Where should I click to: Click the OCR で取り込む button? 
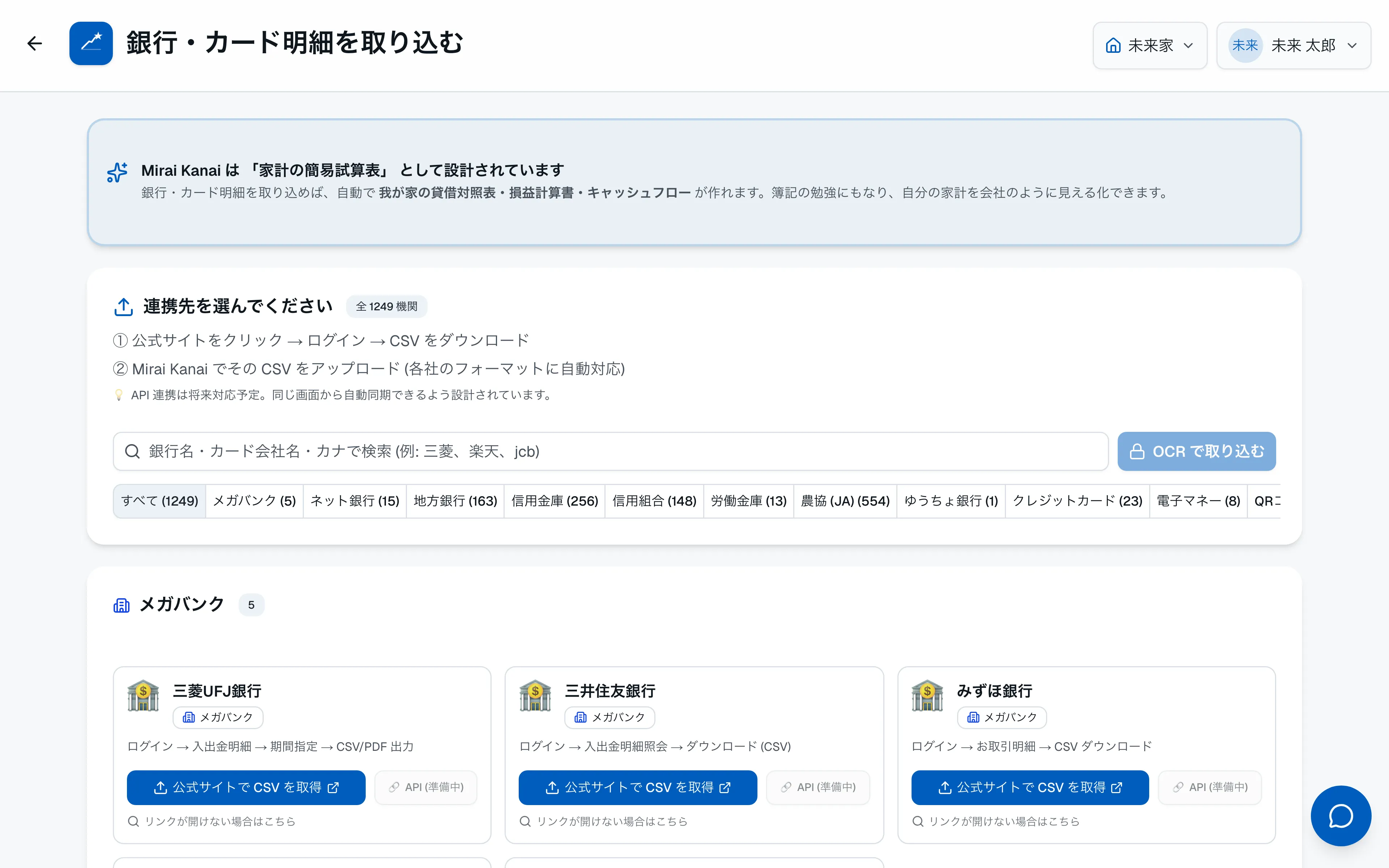coord(1197,451)
